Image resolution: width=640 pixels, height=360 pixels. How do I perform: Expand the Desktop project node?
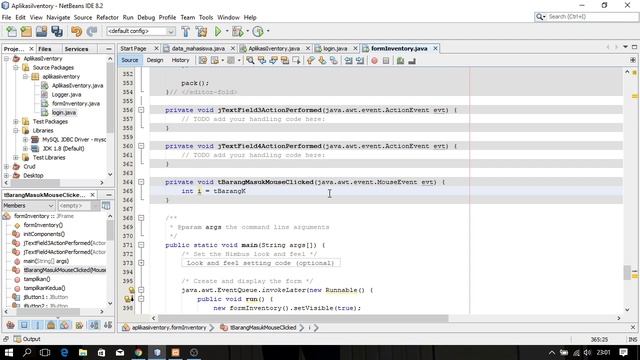7,176
